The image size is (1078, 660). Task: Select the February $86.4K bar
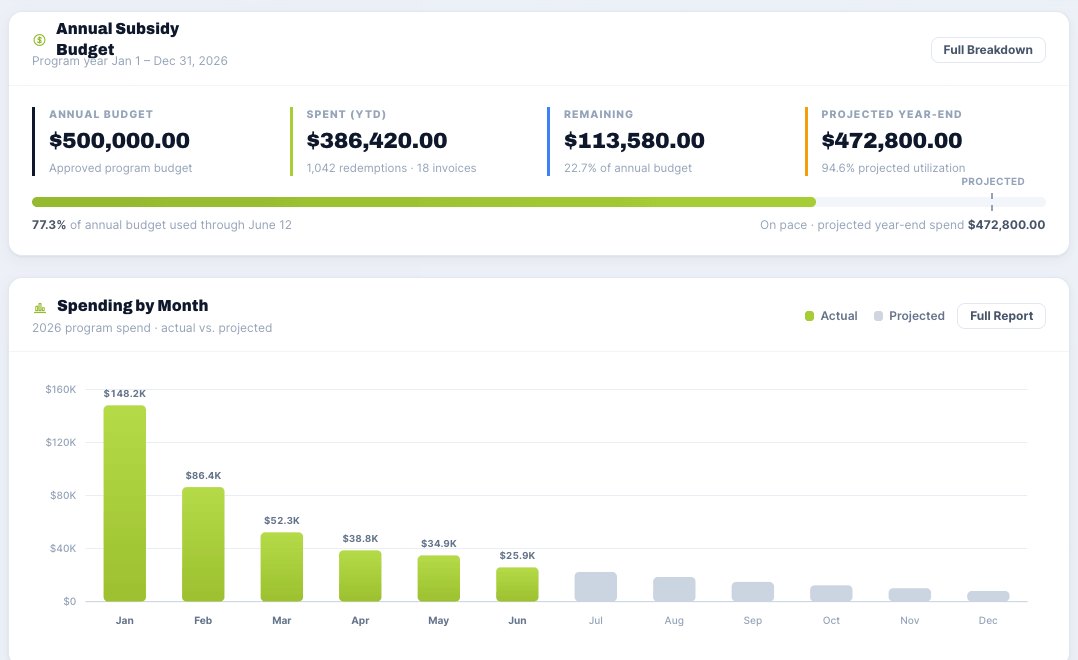203,544
